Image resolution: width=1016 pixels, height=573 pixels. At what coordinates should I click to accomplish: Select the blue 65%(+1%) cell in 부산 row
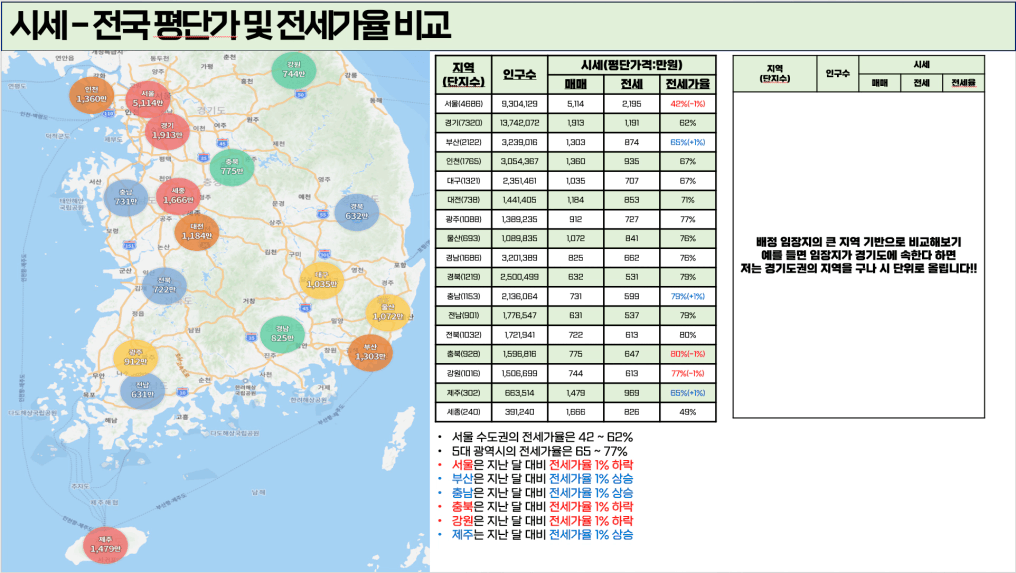(687, 142)
